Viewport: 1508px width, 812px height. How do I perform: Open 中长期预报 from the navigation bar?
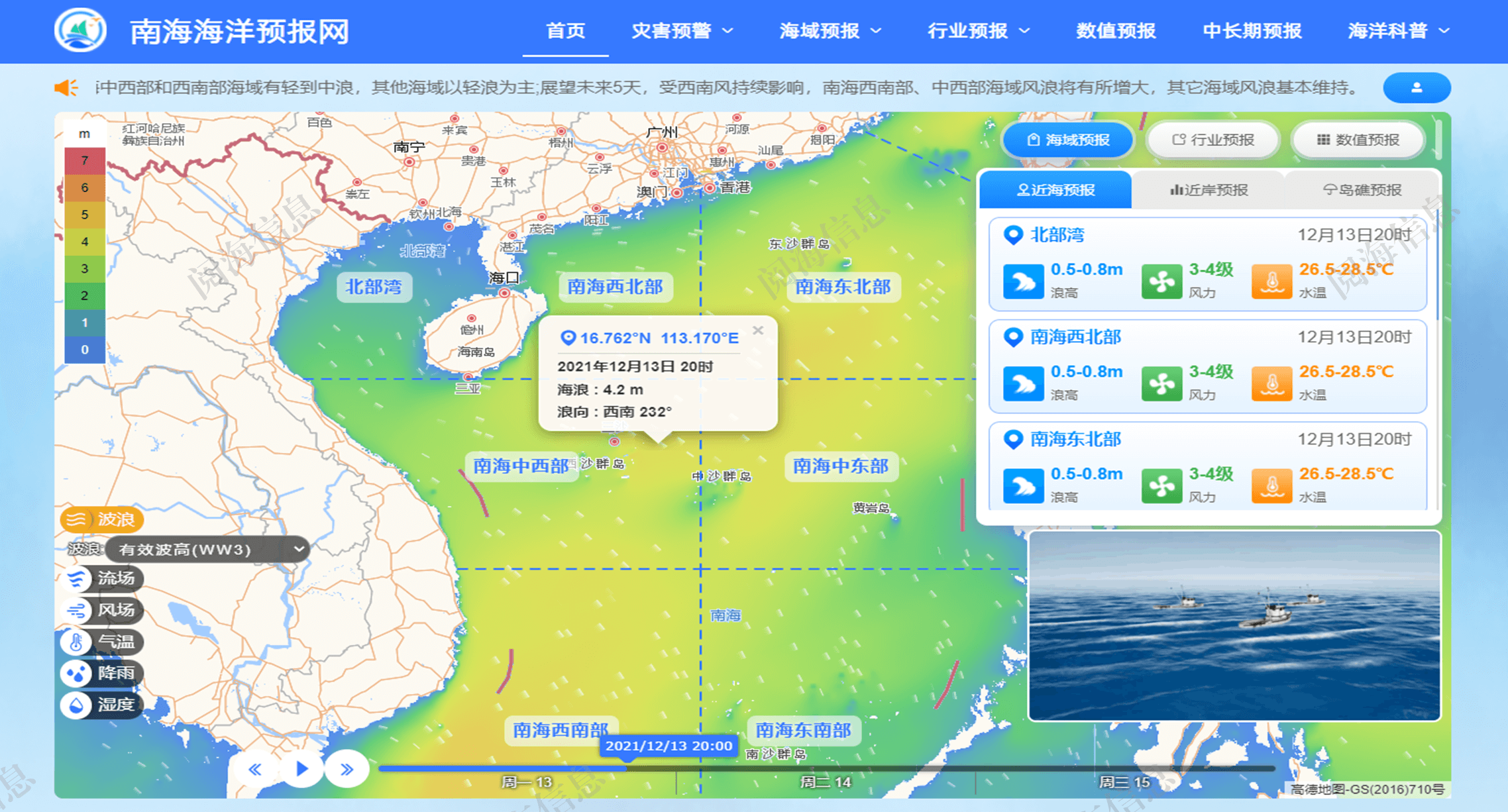click(x=1252, y=30)
